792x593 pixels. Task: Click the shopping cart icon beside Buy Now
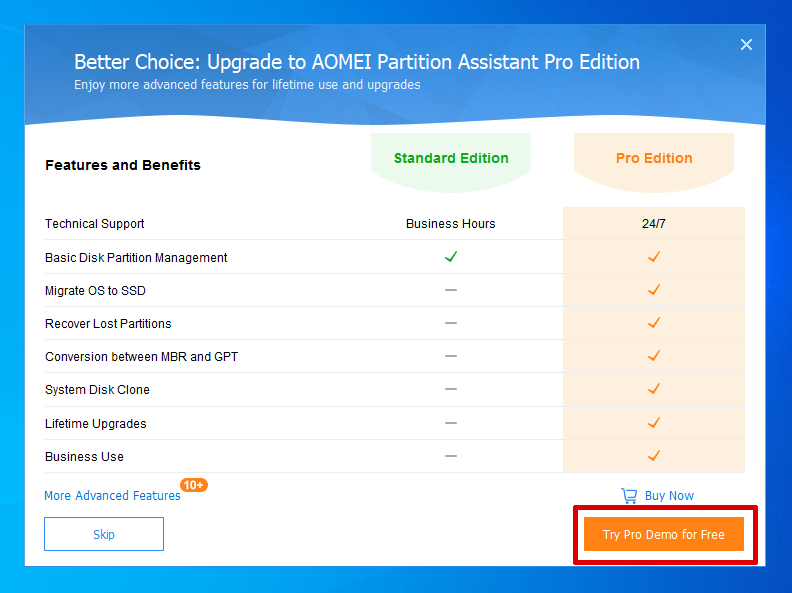pos(629,496)
